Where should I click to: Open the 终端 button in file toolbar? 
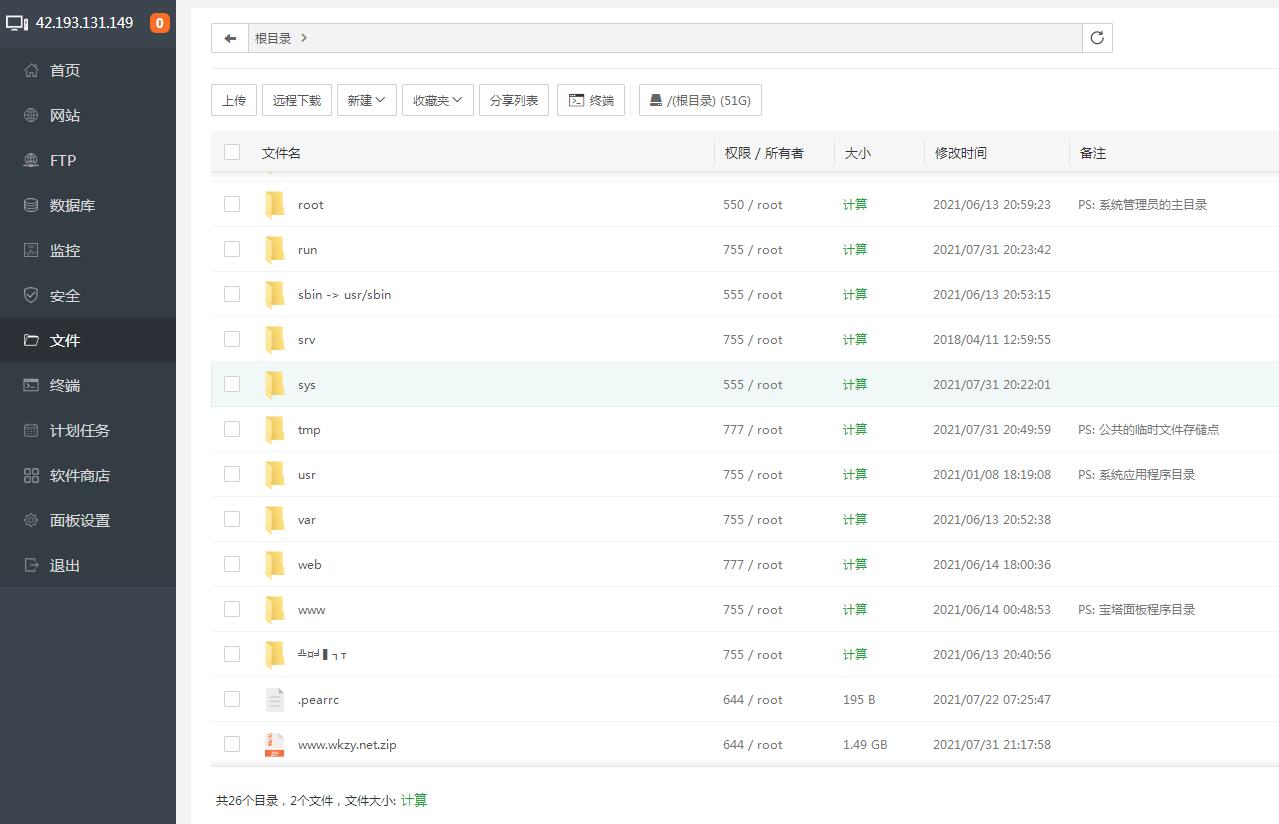coord(590,100)
